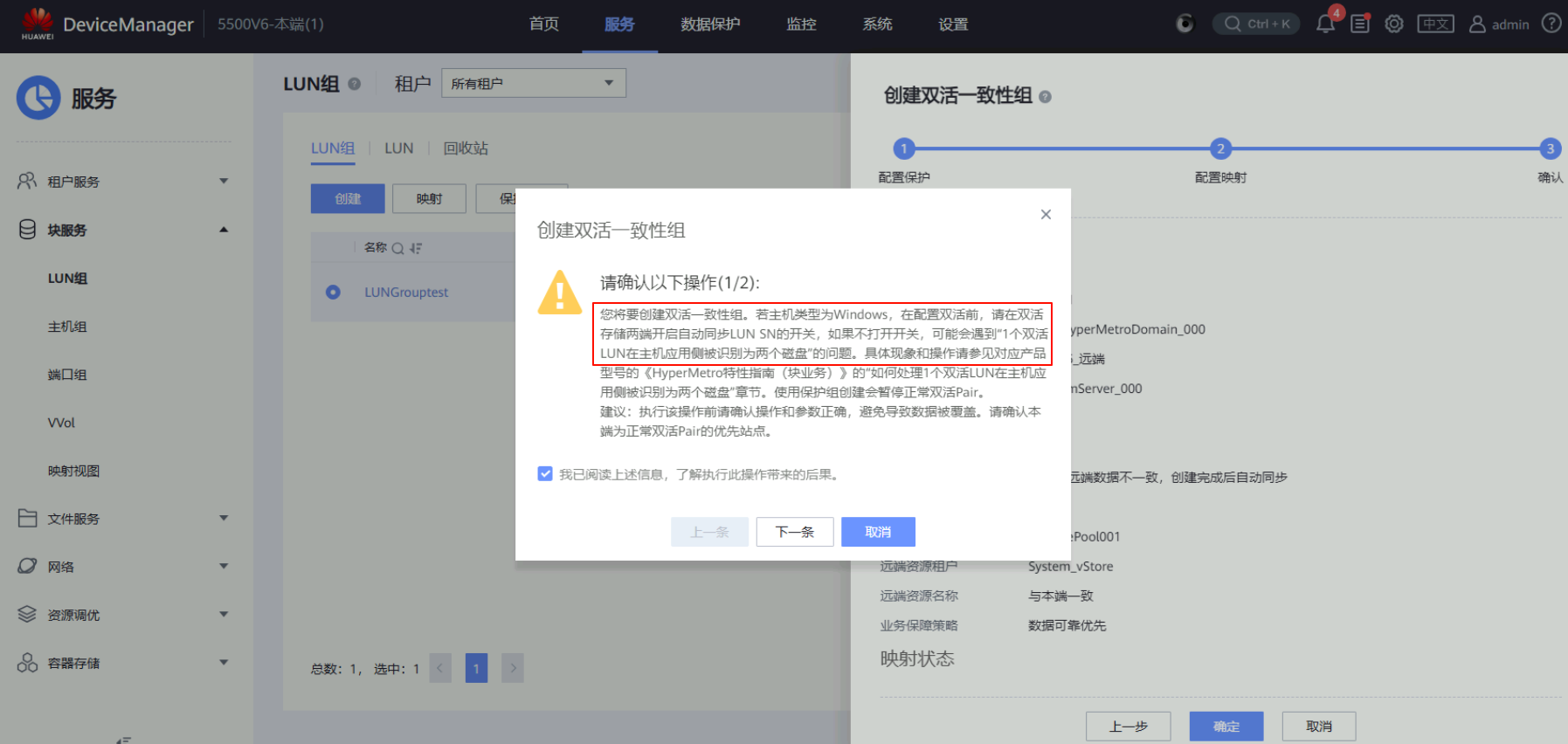This screenshot has width=1568, height=744.
Task: Click the help question mark icon
Action: click(x=1551, y=24)
